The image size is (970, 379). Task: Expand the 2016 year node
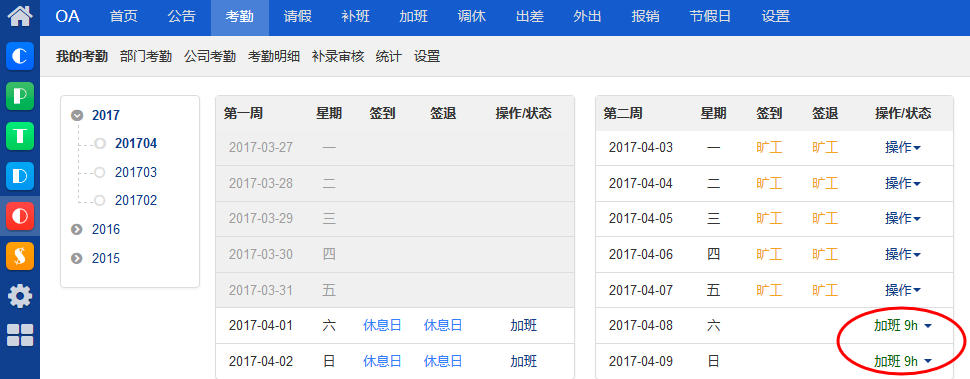[77, 229]
